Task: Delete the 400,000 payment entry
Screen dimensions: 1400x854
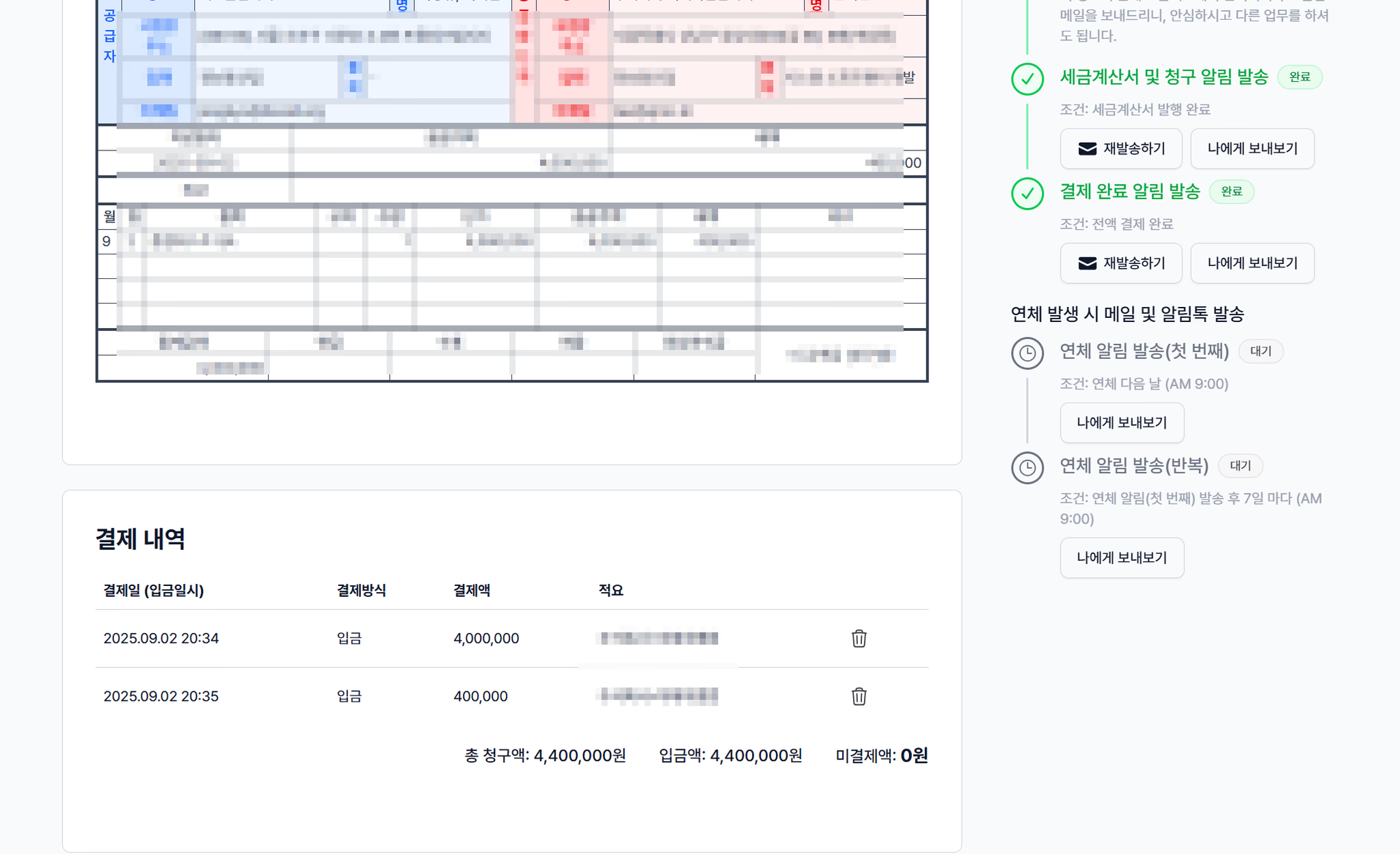Action: 859,697
